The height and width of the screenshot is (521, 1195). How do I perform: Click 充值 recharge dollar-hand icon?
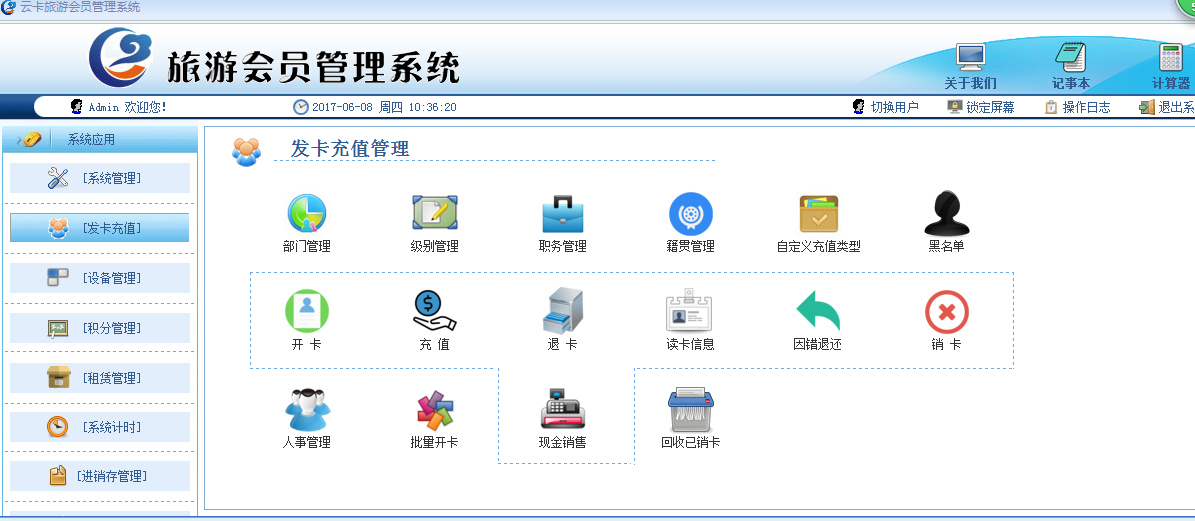coord(434,311)
